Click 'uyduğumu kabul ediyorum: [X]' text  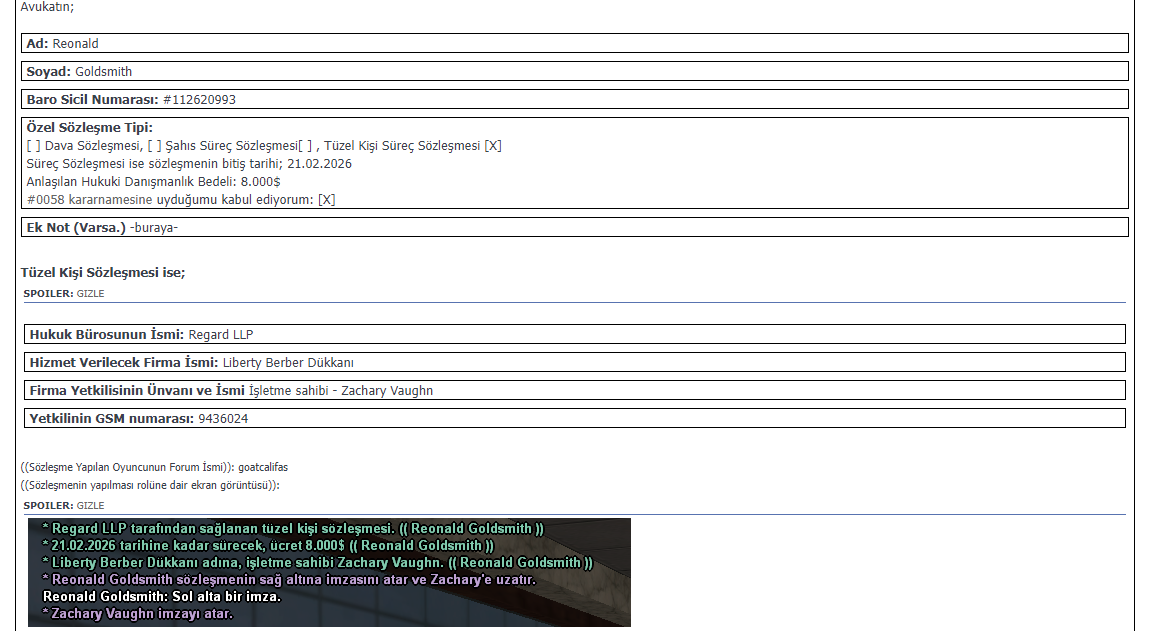click(x=246, y=200)
